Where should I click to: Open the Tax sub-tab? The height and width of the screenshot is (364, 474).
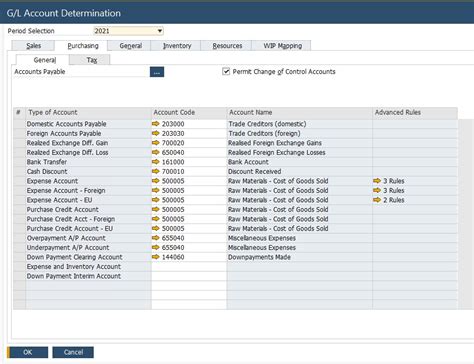coord(91,60)
